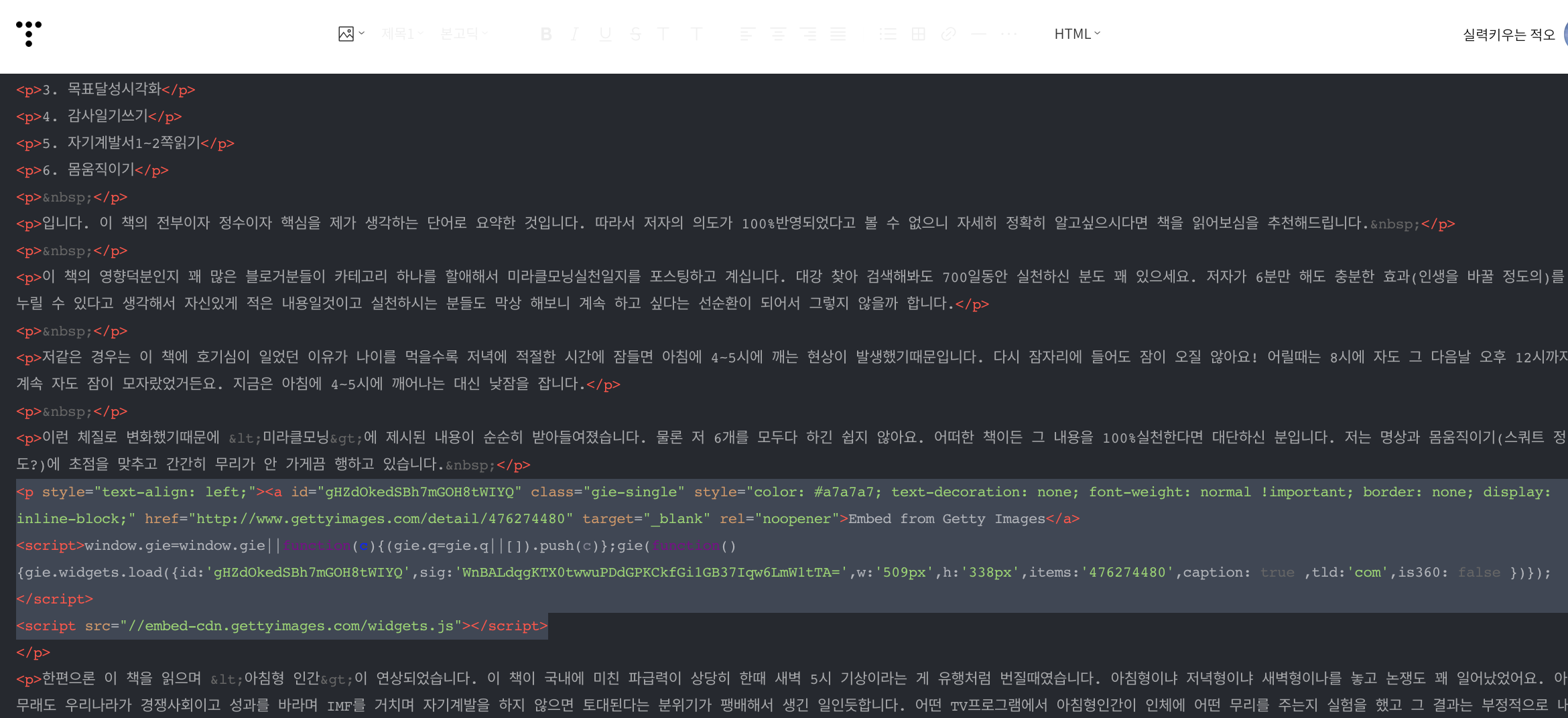Open the 제목1 heading style dropdown
1568x718 pixels.
pyautogui.click(x=403, y=33)
